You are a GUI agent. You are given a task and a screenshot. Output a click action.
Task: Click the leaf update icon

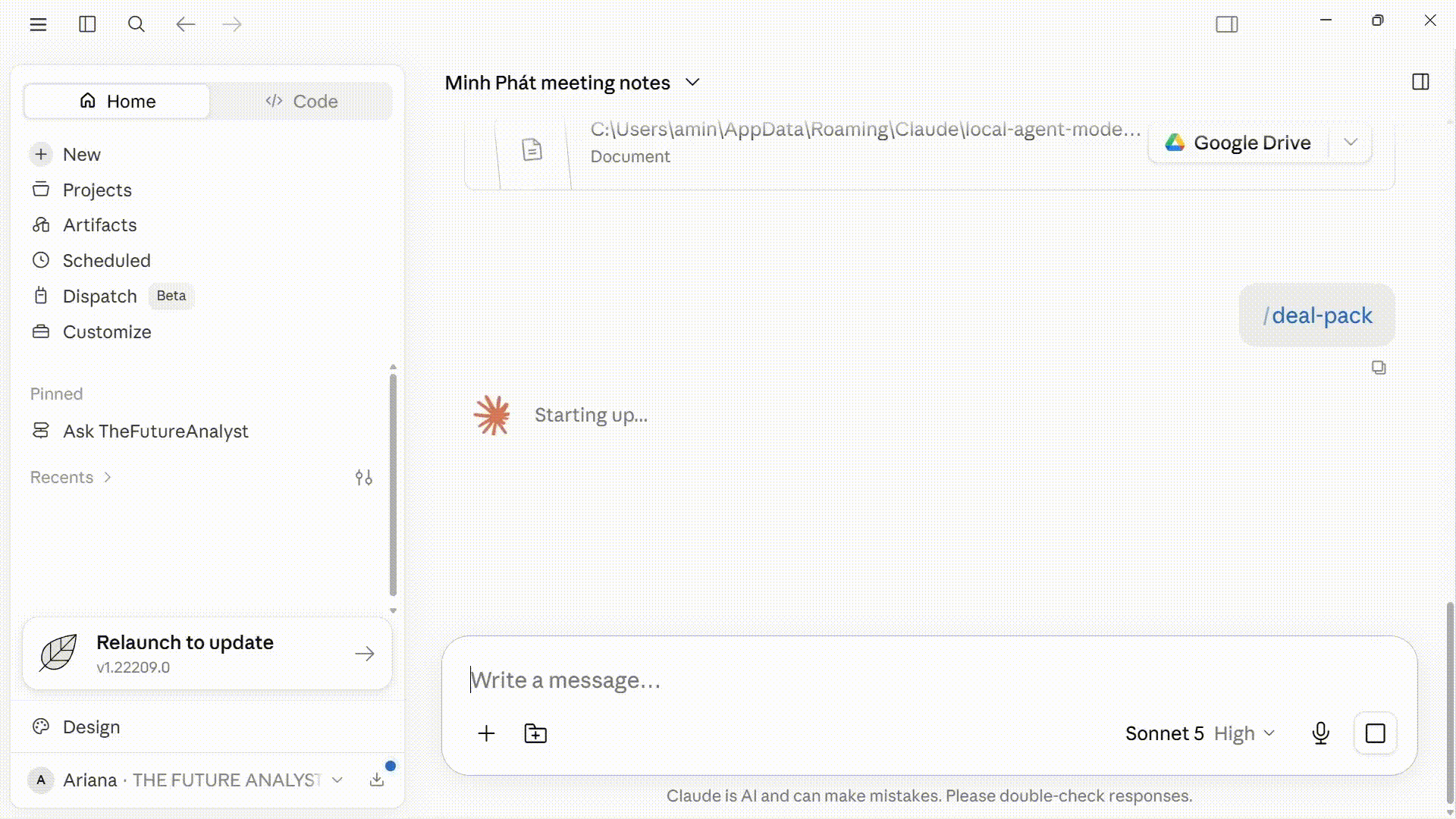point(58,653)
